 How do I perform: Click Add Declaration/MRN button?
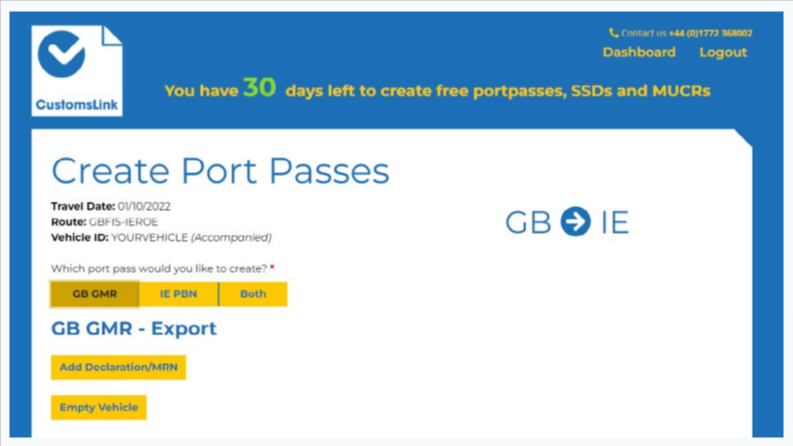coord(118,367)
